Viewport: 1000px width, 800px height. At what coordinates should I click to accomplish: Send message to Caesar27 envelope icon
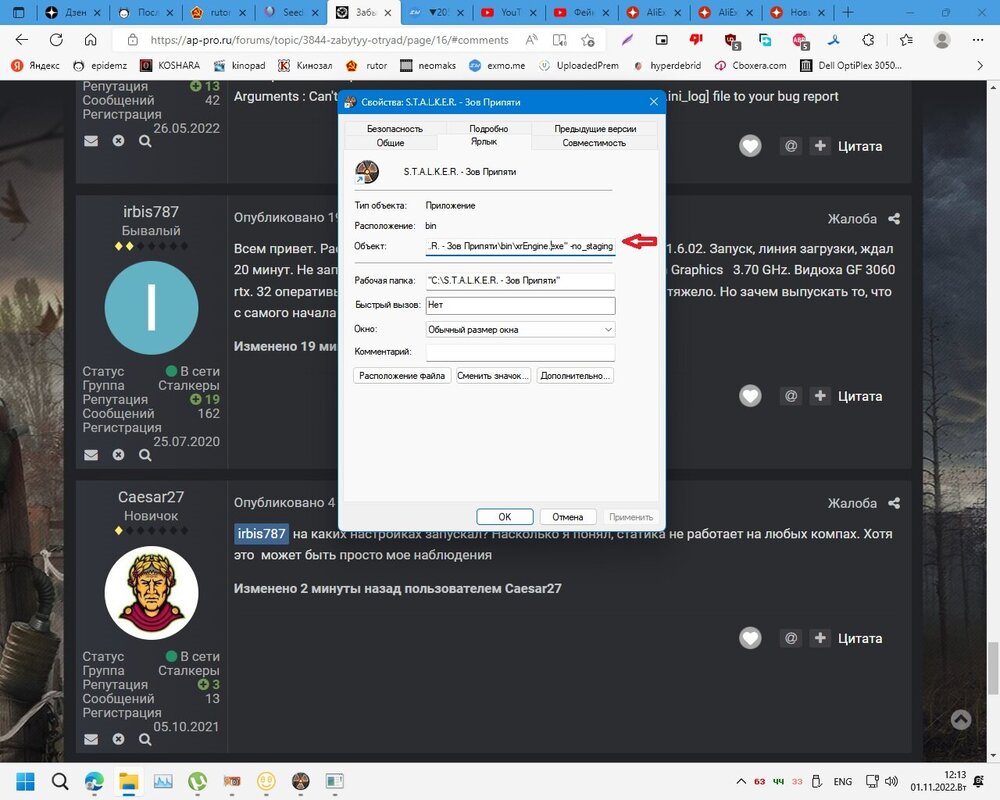click(91, 739)
